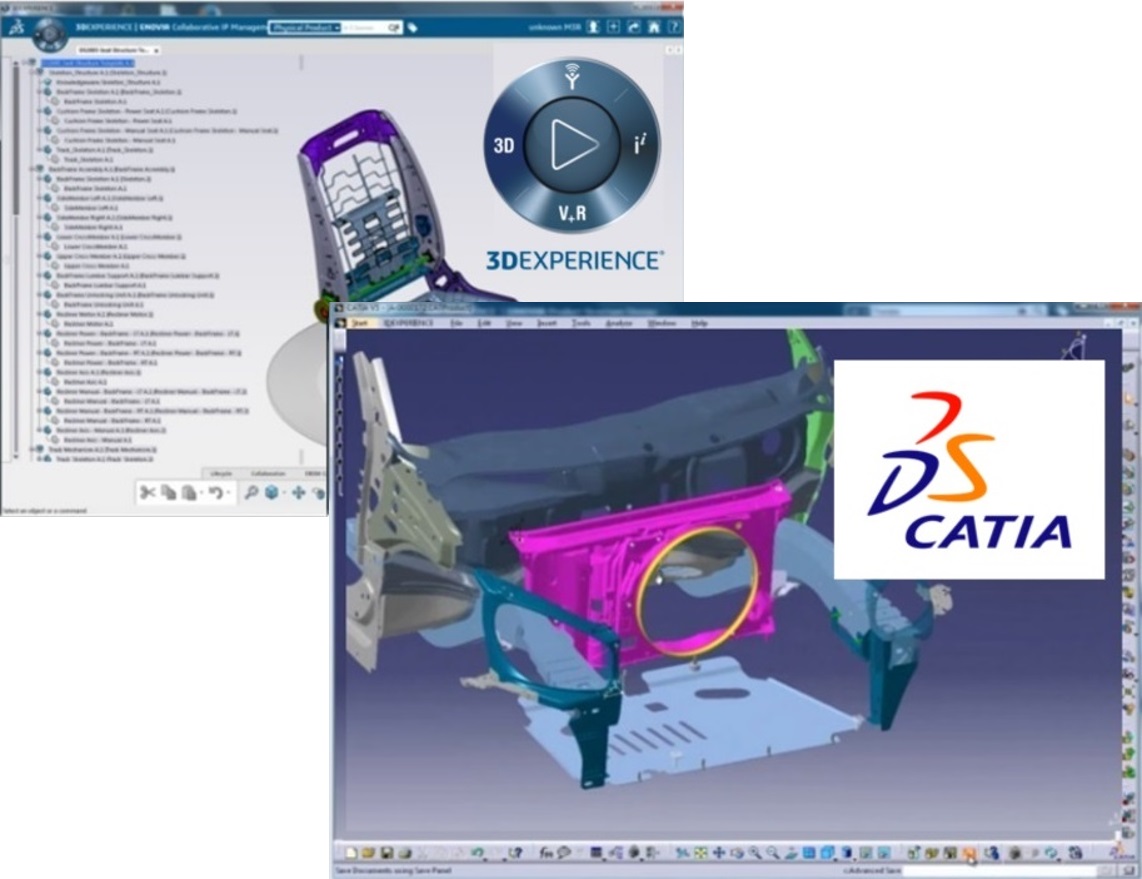
Task: Click the Zoom In icon in CATIA
Action: tap(755, 853)
